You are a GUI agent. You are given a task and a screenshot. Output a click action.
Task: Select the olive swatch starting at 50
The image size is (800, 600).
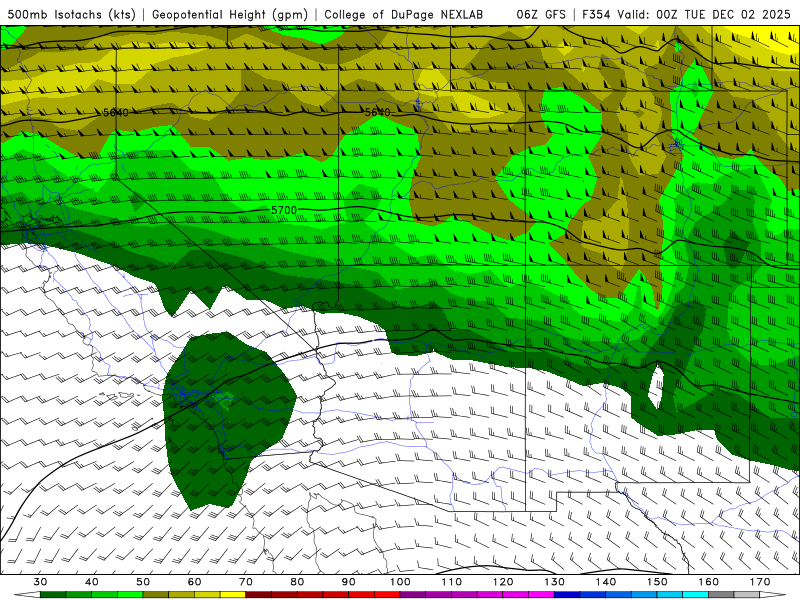[x=156, y=595]
